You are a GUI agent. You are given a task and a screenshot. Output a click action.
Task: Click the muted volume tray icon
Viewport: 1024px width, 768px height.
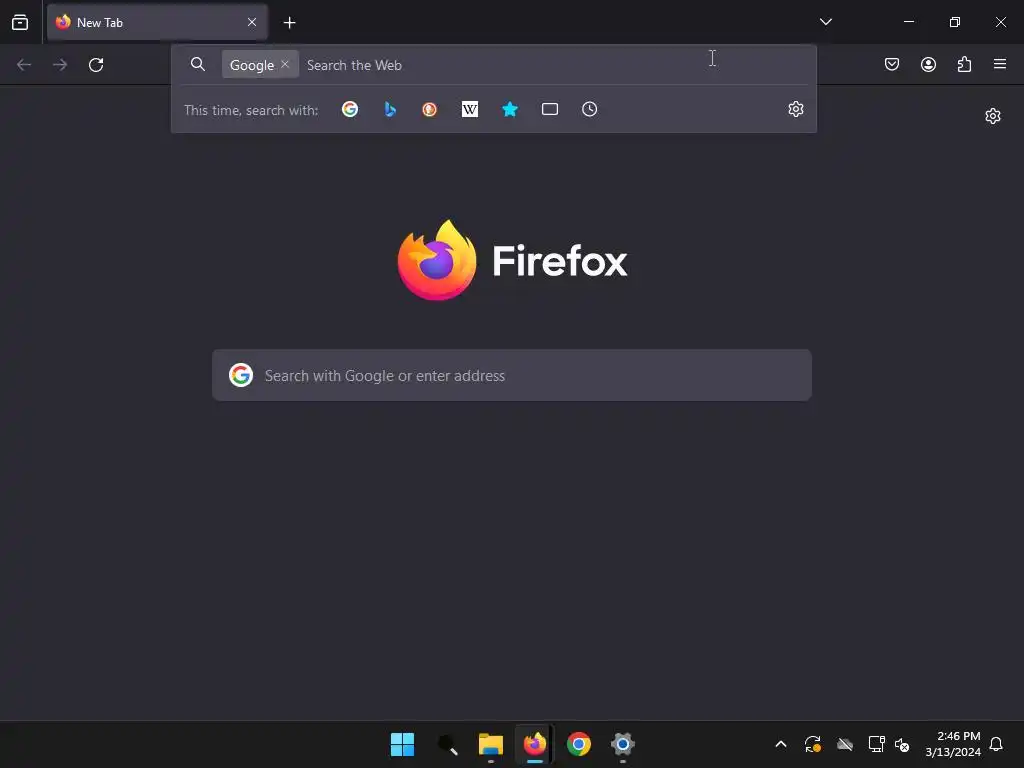(902, 744)
